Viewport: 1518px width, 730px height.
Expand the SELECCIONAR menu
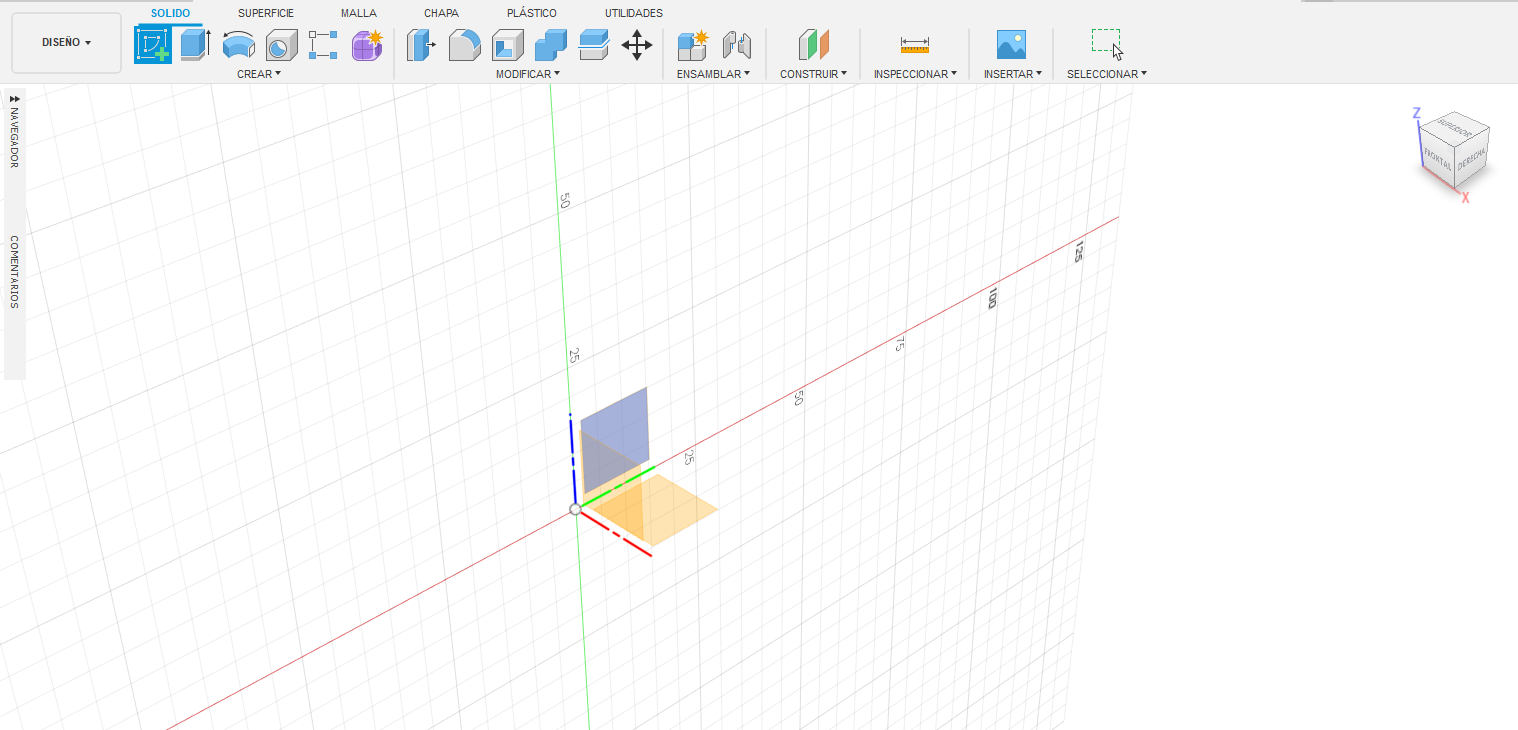1107,74
